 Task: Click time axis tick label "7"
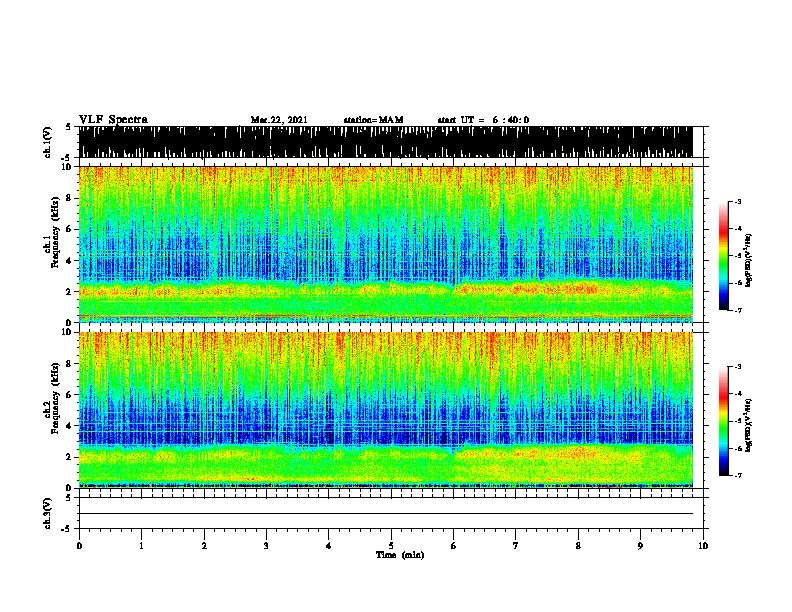tap(516, 545)
